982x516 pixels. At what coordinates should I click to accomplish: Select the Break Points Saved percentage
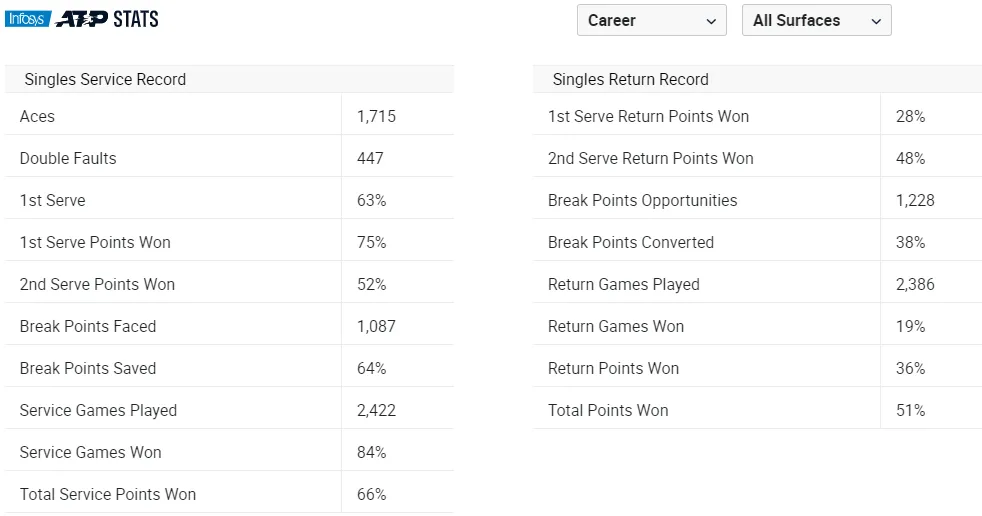point(371,368)
